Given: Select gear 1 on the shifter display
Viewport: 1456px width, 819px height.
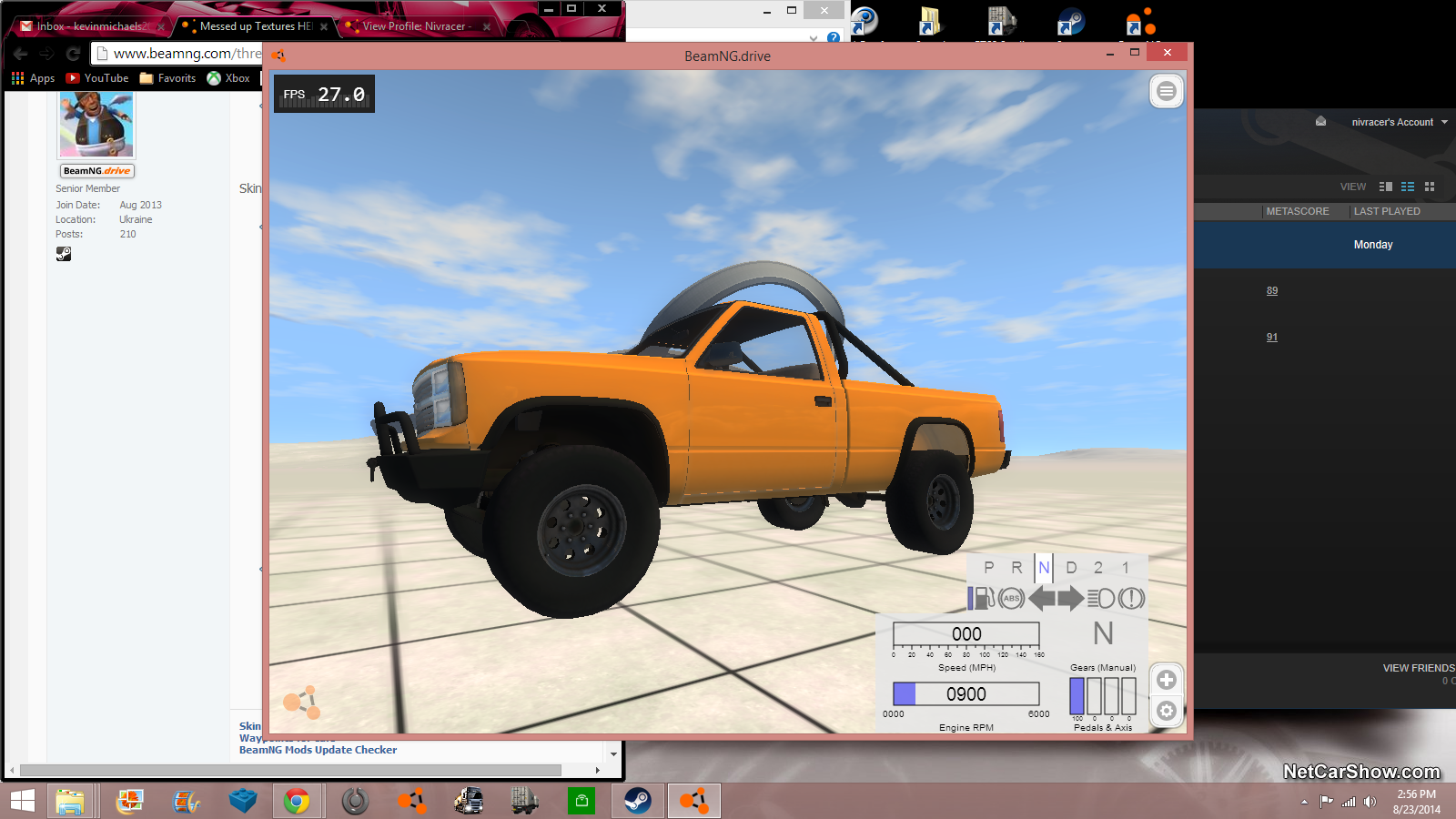Looking at the screenshot, I should tap(1126, 568).
